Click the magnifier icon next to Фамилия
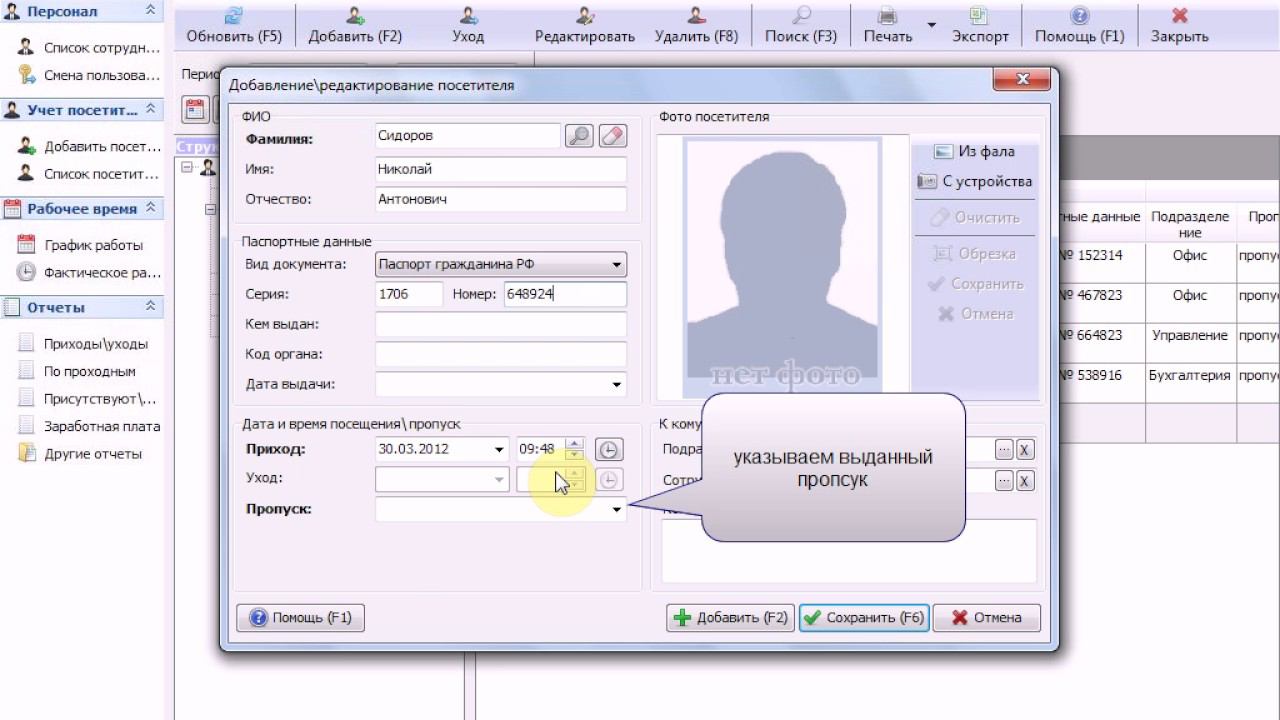This screenshot has height=720, width=1280. coord(580,136)
